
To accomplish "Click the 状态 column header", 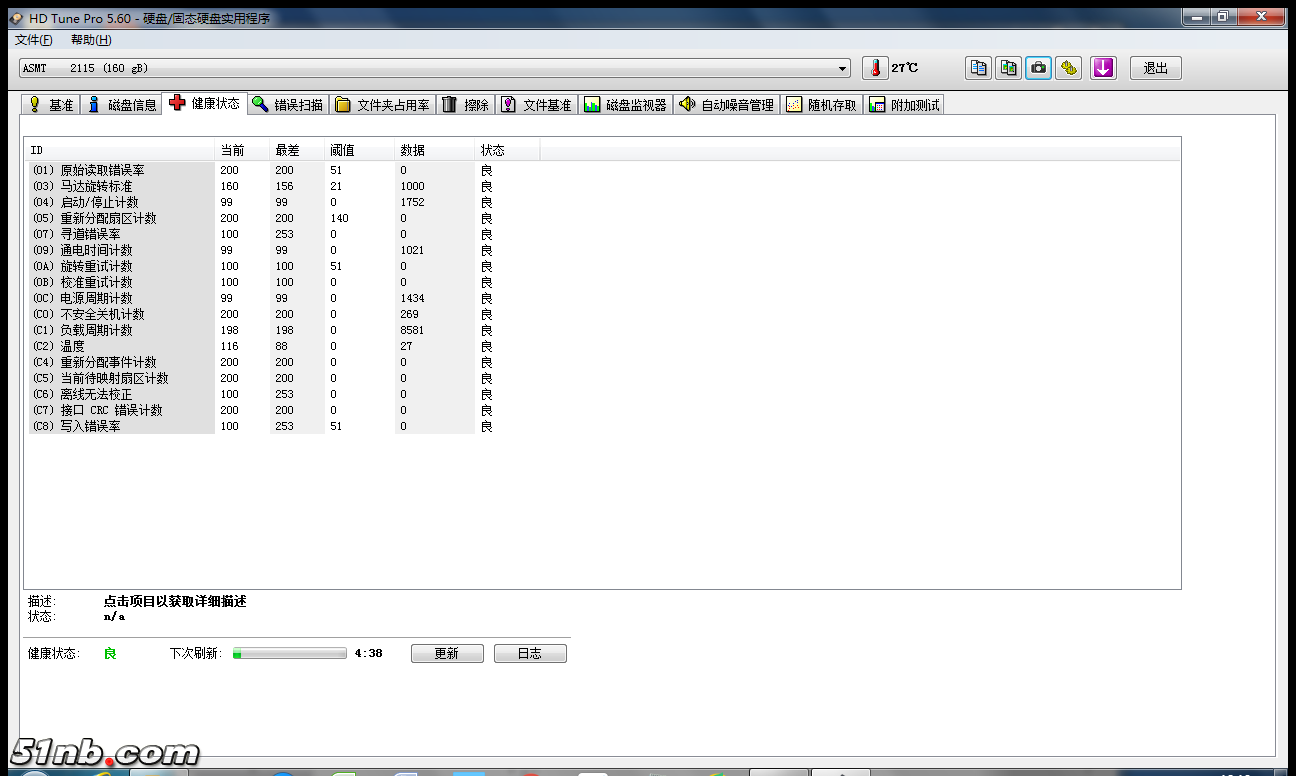I will tap(507, 150).
